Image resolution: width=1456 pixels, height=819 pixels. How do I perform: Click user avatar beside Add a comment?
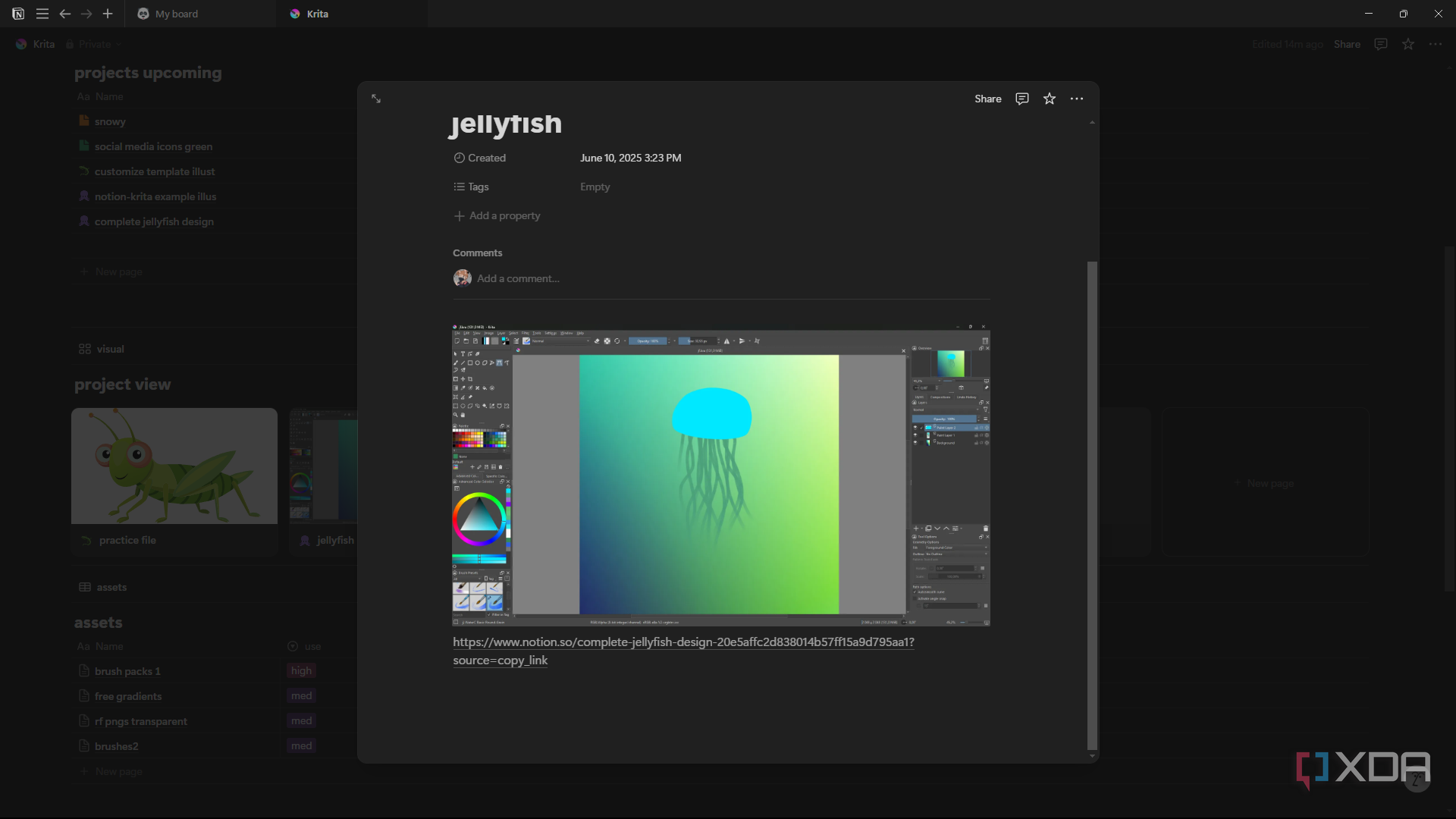coord(463,278)
